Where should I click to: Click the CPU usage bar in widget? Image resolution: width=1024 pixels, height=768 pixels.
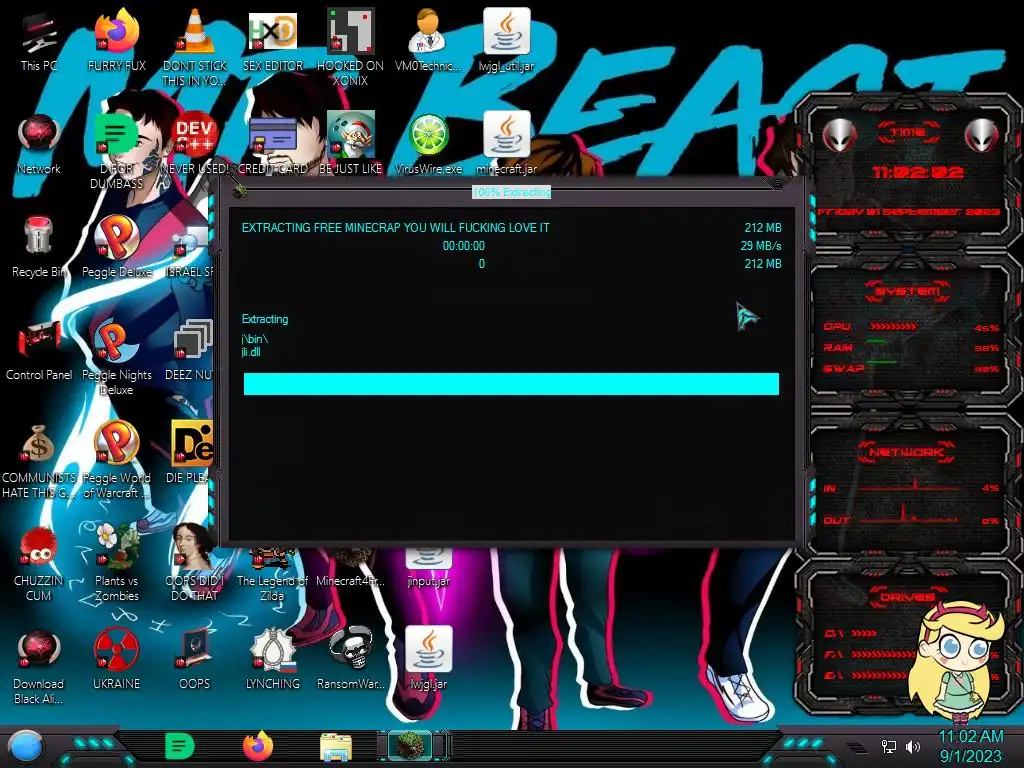(x=893, y=327)
